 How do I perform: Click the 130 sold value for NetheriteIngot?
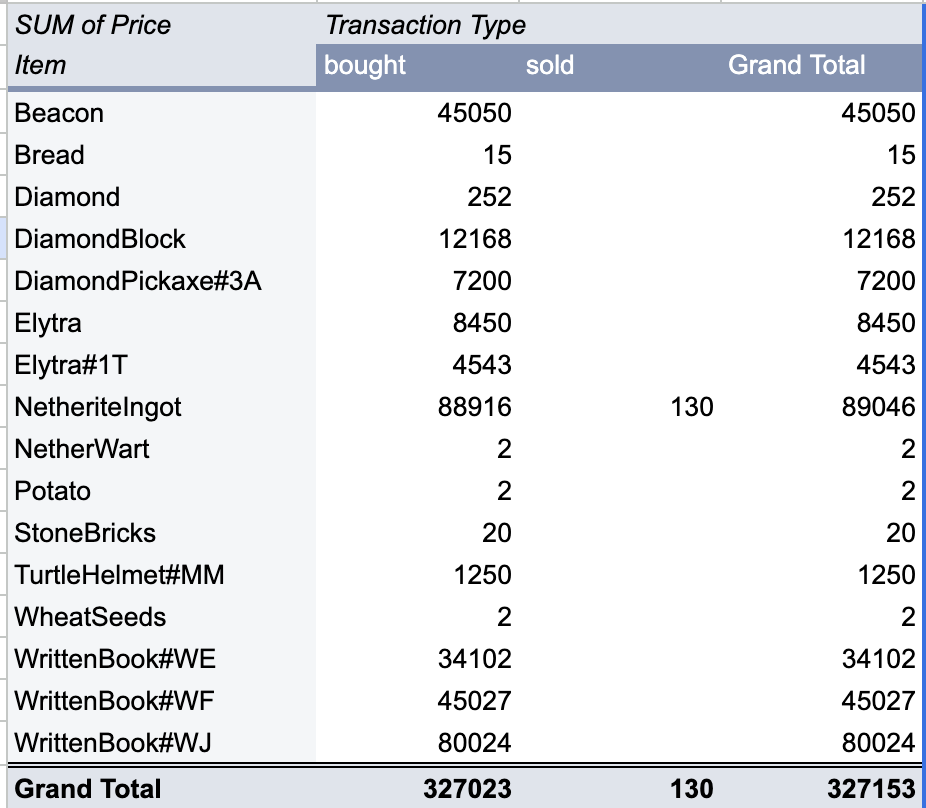(692, 407)
